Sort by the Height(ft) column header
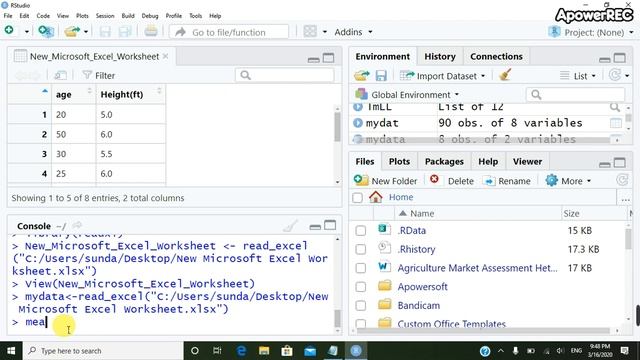 click(131, 94)
